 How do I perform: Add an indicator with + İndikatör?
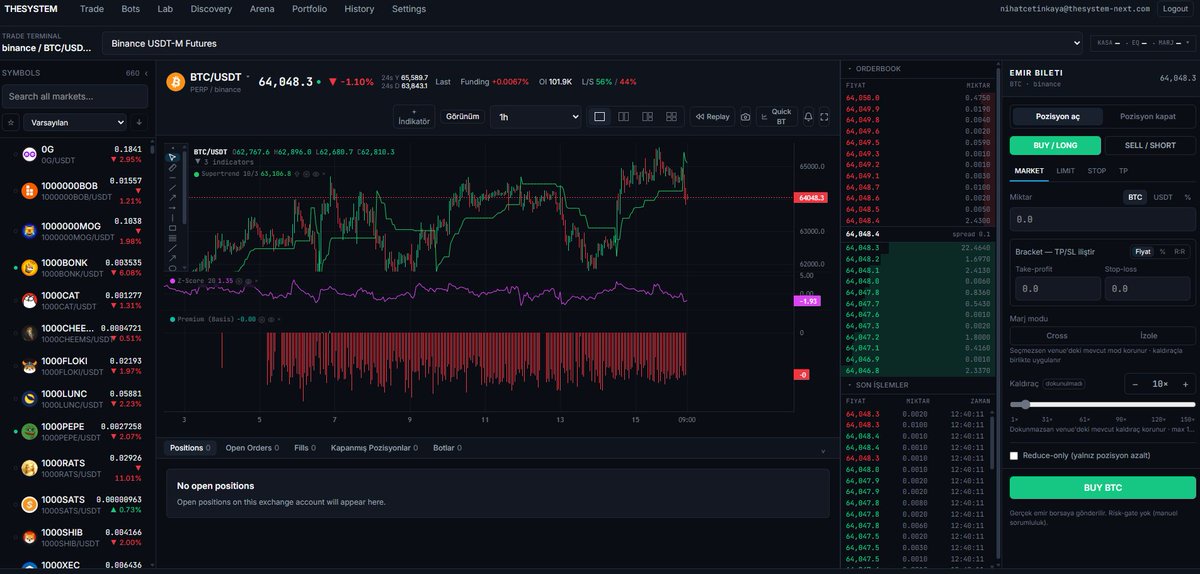pos(414,117)
